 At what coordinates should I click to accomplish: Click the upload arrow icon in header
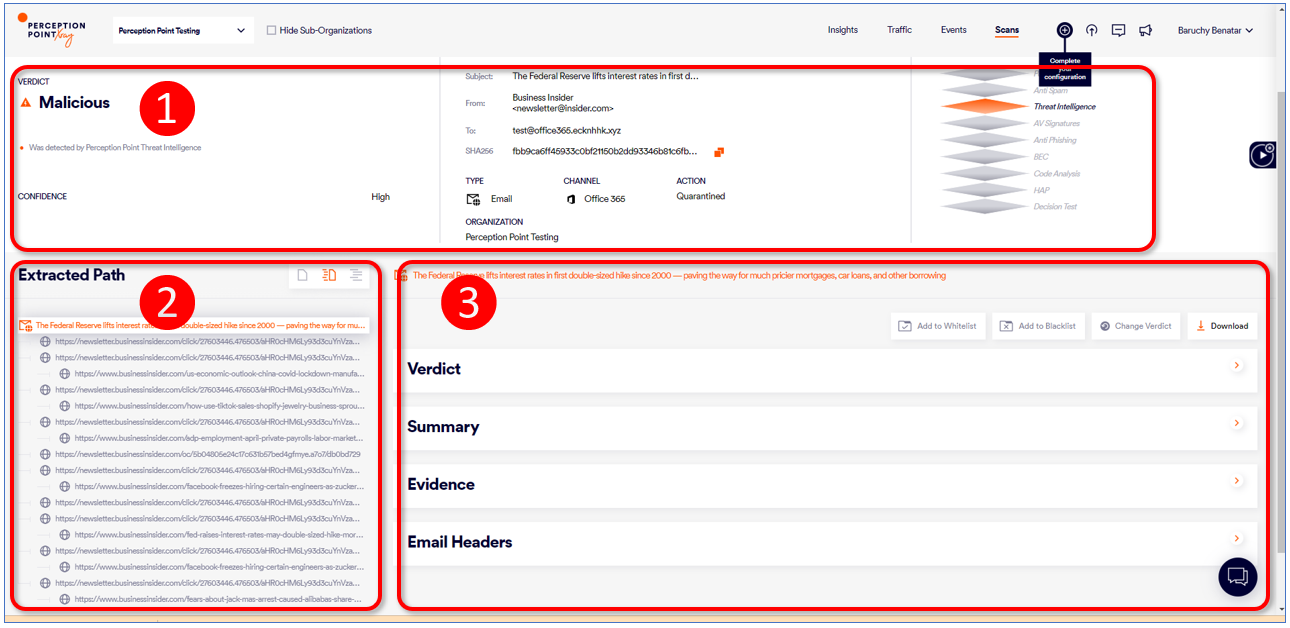(x=1092, y=30)
